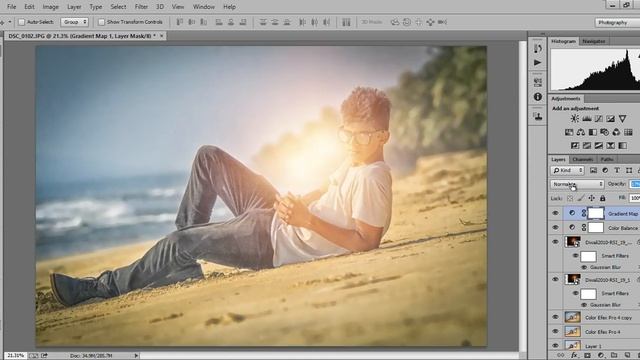Hide the Color Efex Pro 4 copy layer

coord(555,317)
